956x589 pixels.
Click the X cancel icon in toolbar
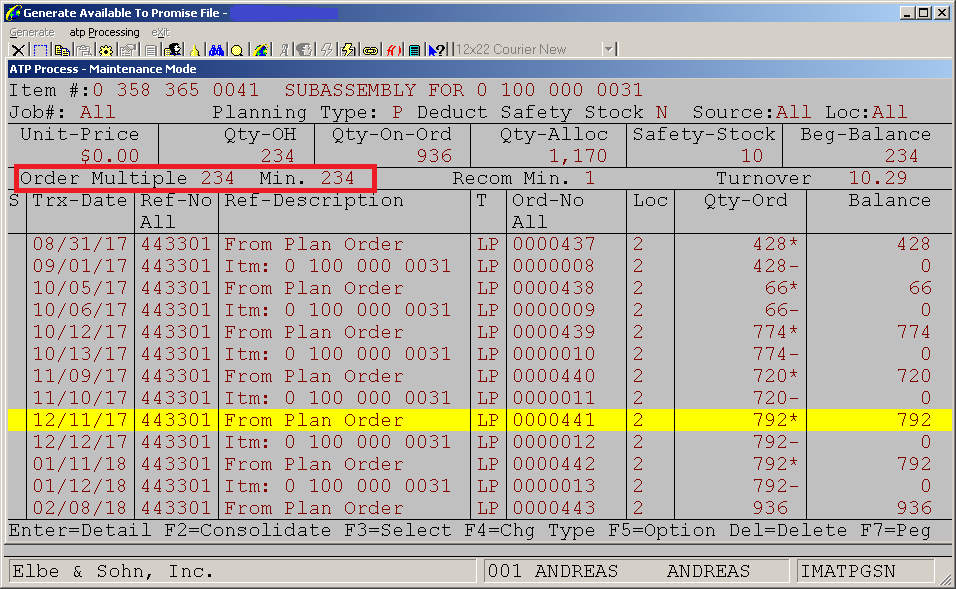pos(18,51)
